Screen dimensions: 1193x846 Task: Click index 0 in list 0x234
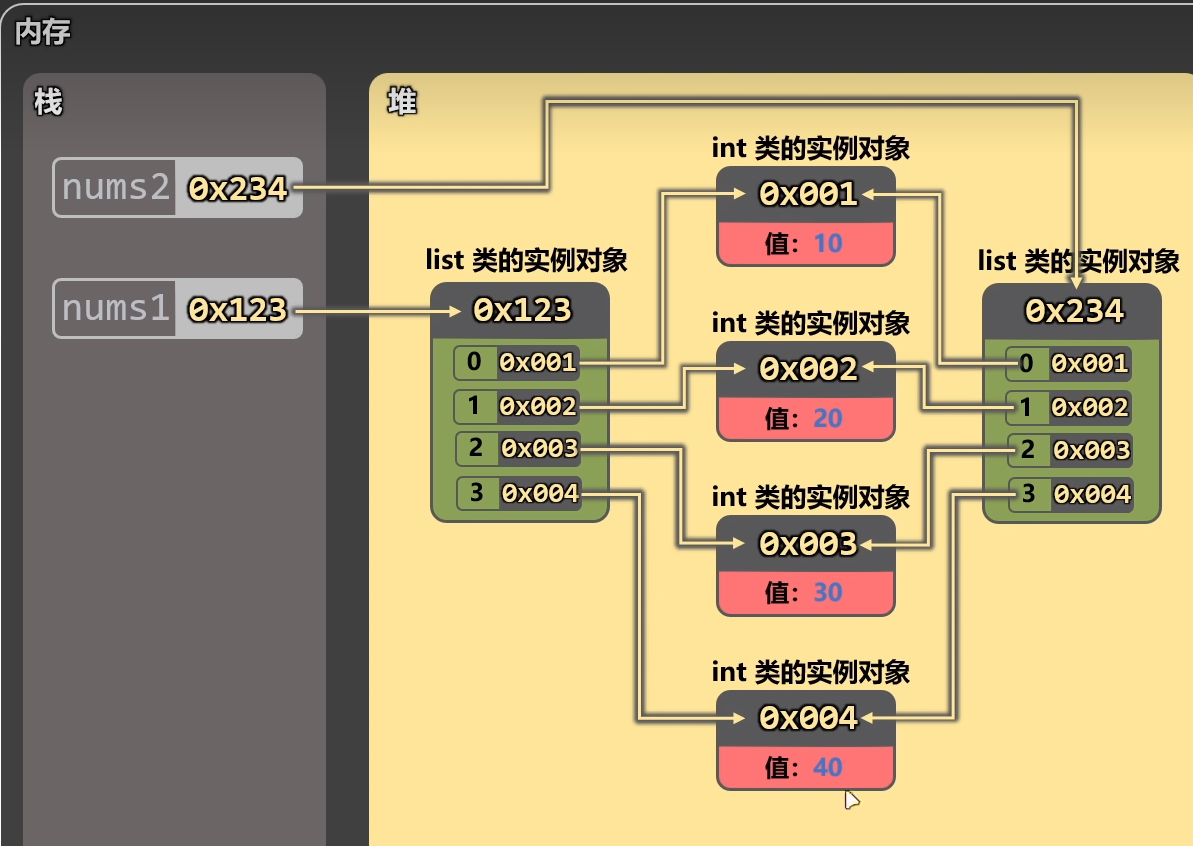click(1026, 364)
